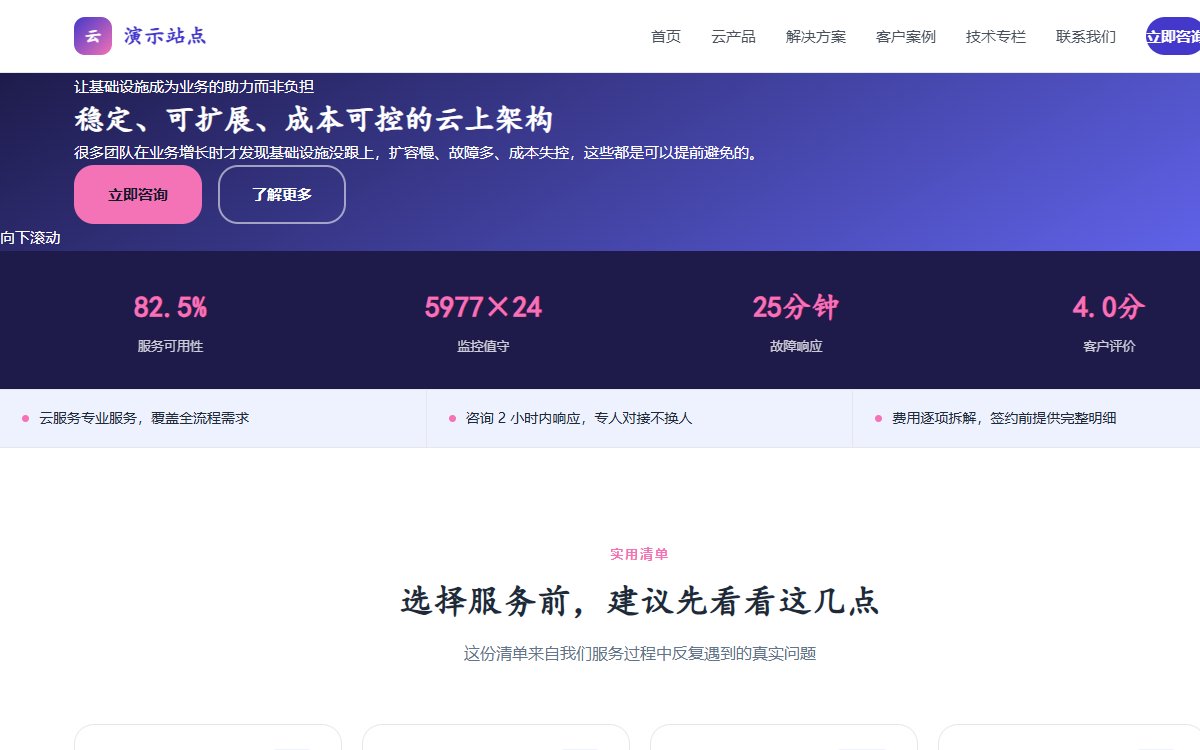The image size is (1200, 750).
Task: Select 解决方案 in the top navigation
Action: 816,37
